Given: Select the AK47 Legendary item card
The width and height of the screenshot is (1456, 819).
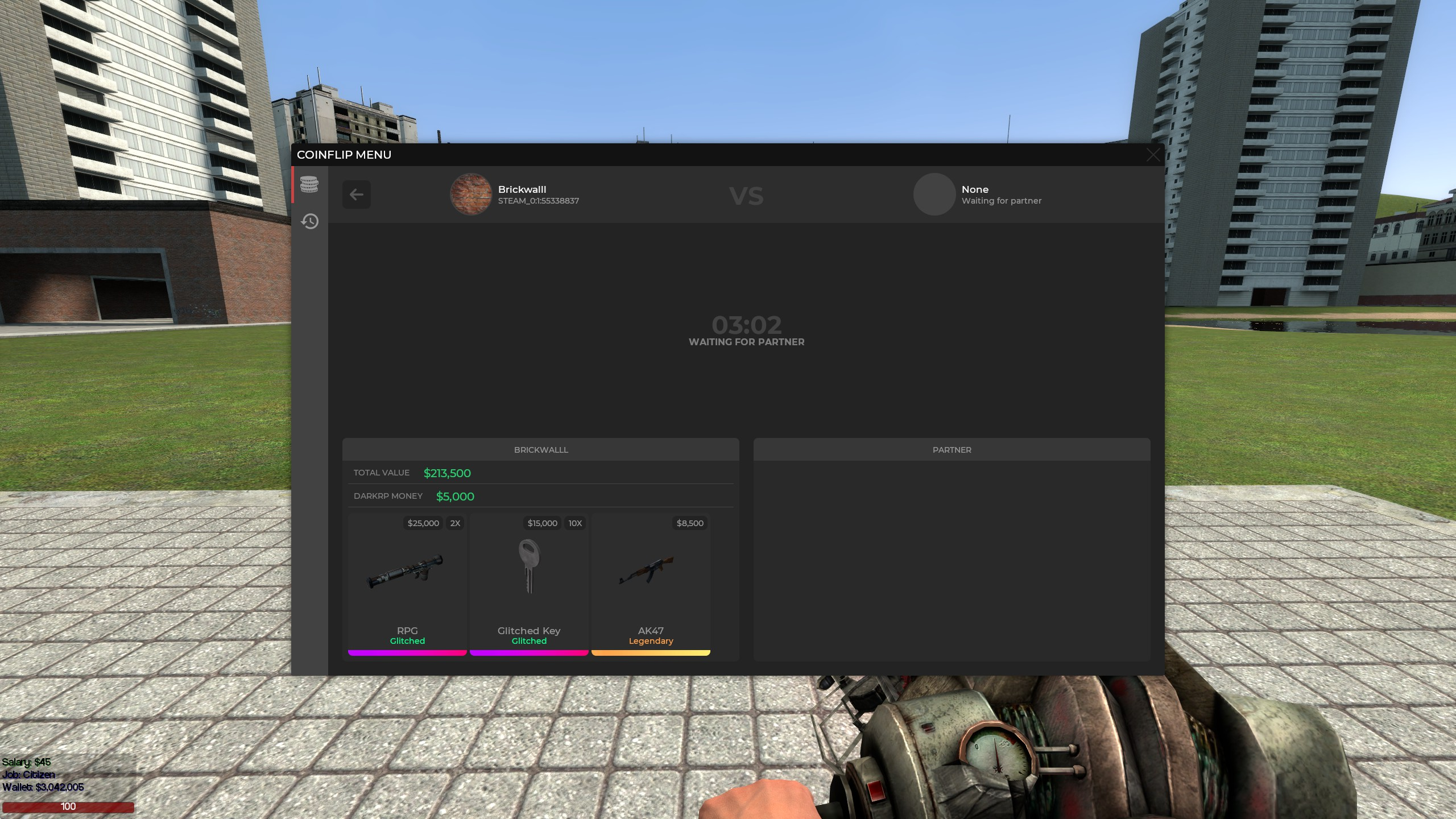Looking at the screenshot, I should pyautogui.click(x=651, y=584).
